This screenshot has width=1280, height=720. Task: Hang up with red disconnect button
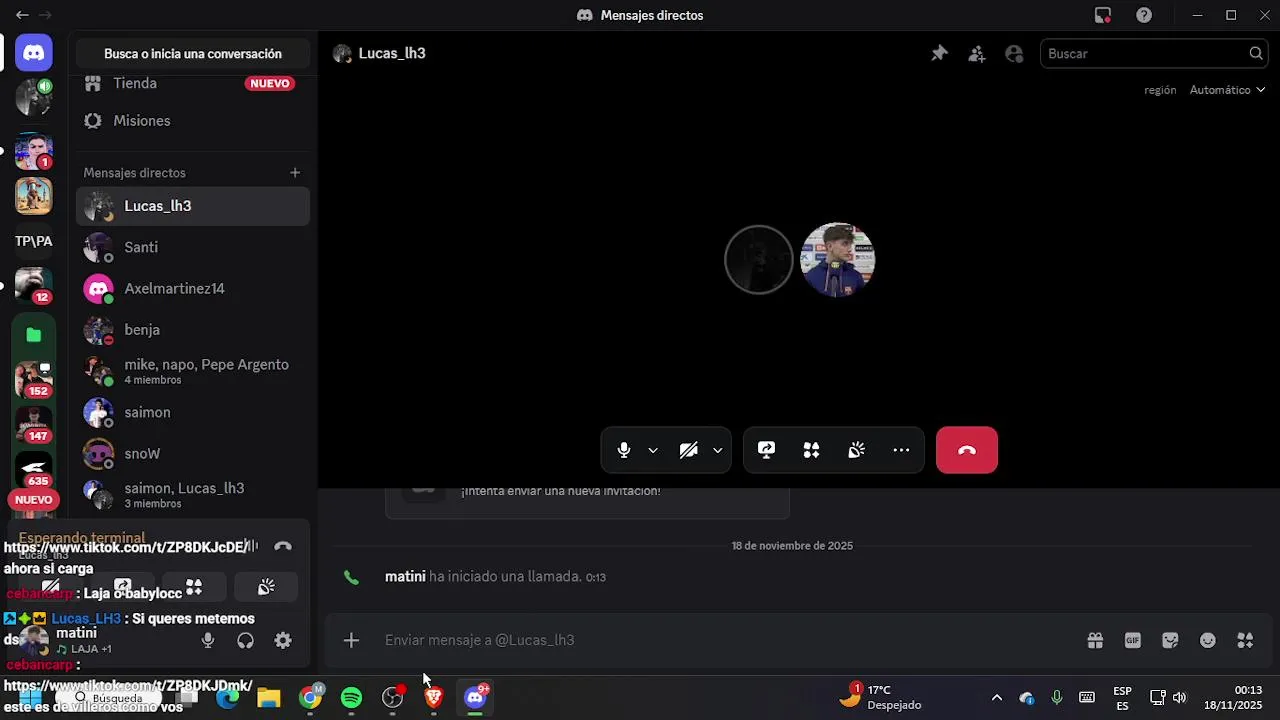[967, 450]
